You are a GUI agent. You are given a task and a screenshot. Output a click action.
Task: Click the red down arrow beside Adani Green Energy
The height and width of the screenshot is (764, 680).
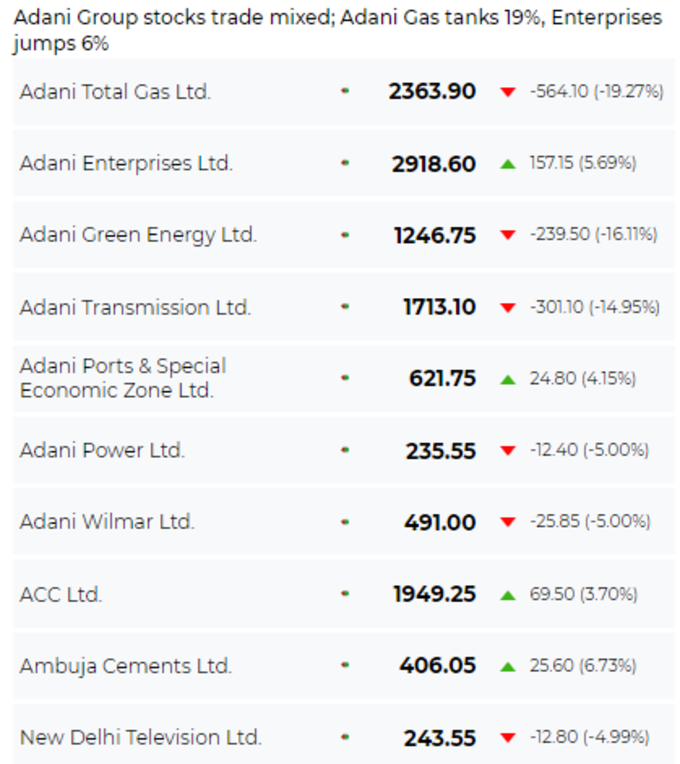pos(508,235)
